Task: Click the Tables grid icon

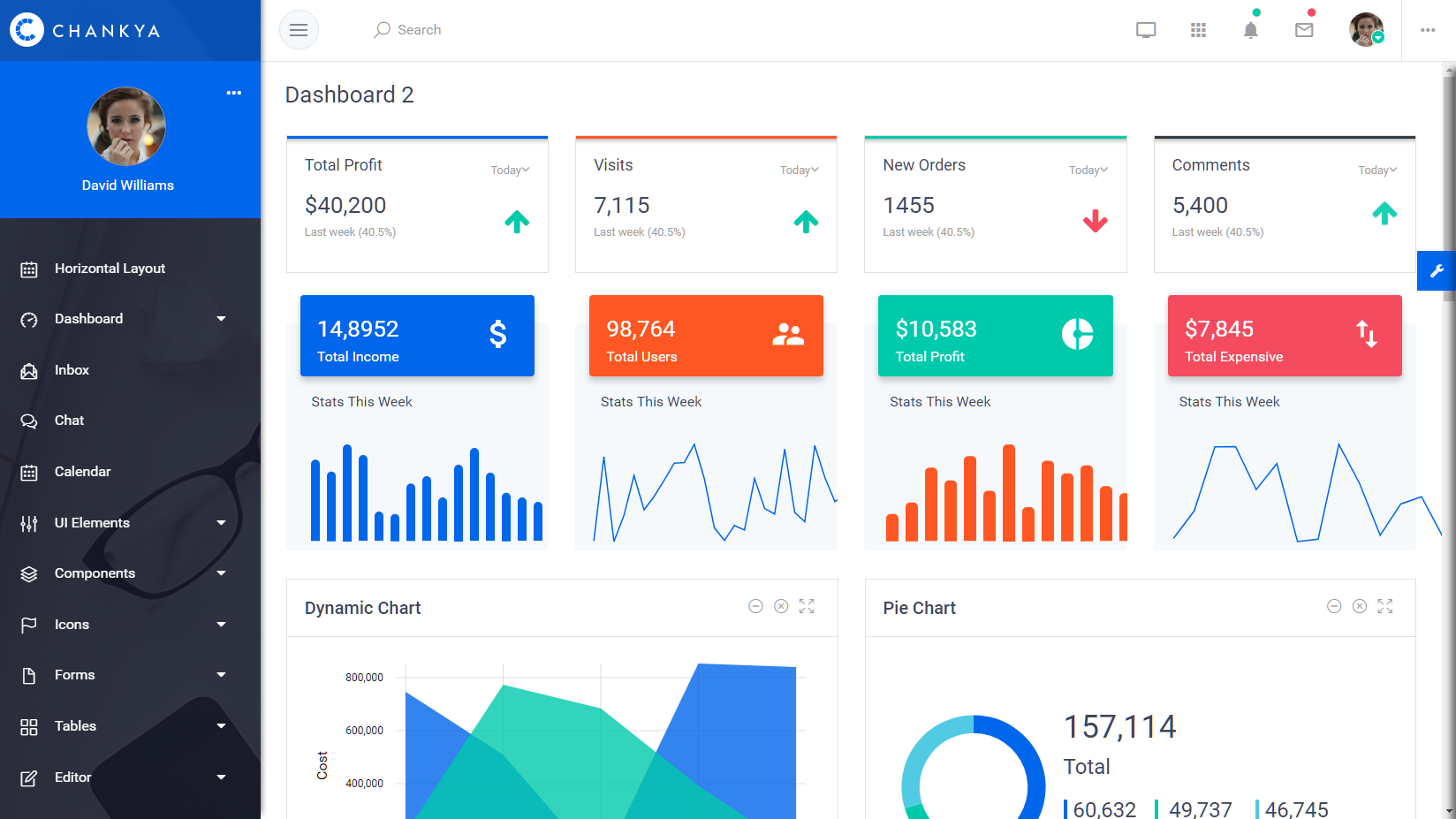Action: coord(29,727)
